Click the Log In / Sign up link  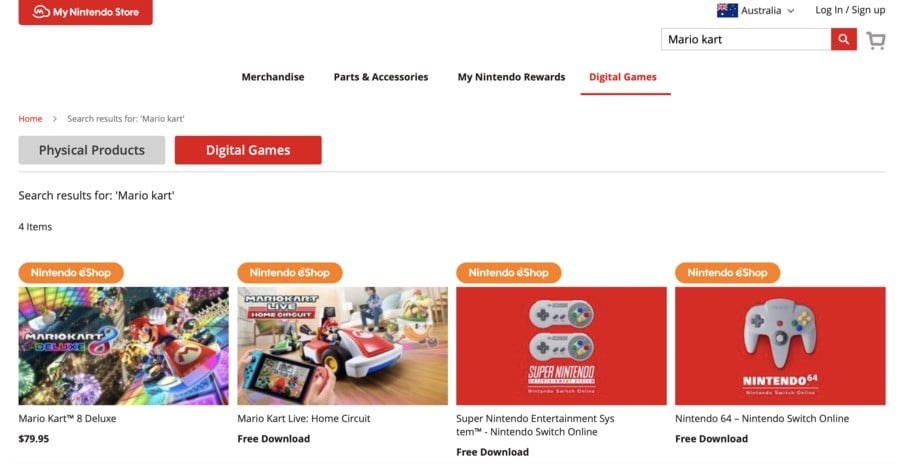[x=850, y=10]
